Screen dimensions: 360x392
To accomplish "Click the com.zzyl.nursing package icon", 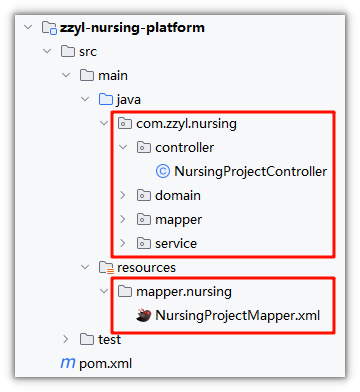I will point(125,124).
